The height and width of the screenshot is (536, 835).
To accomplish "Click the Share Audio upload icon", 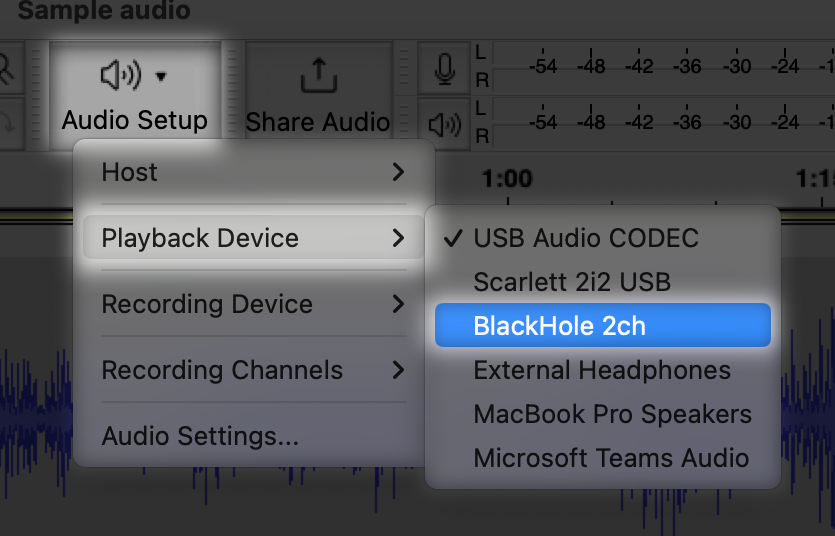I will point(318,76).
